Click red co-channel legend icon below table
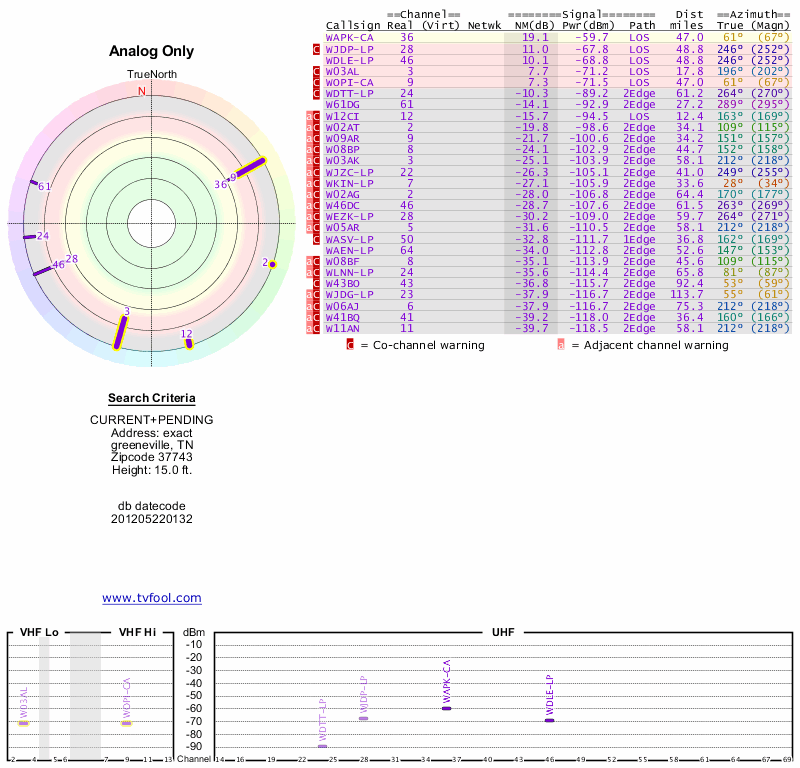 (350, 345)
